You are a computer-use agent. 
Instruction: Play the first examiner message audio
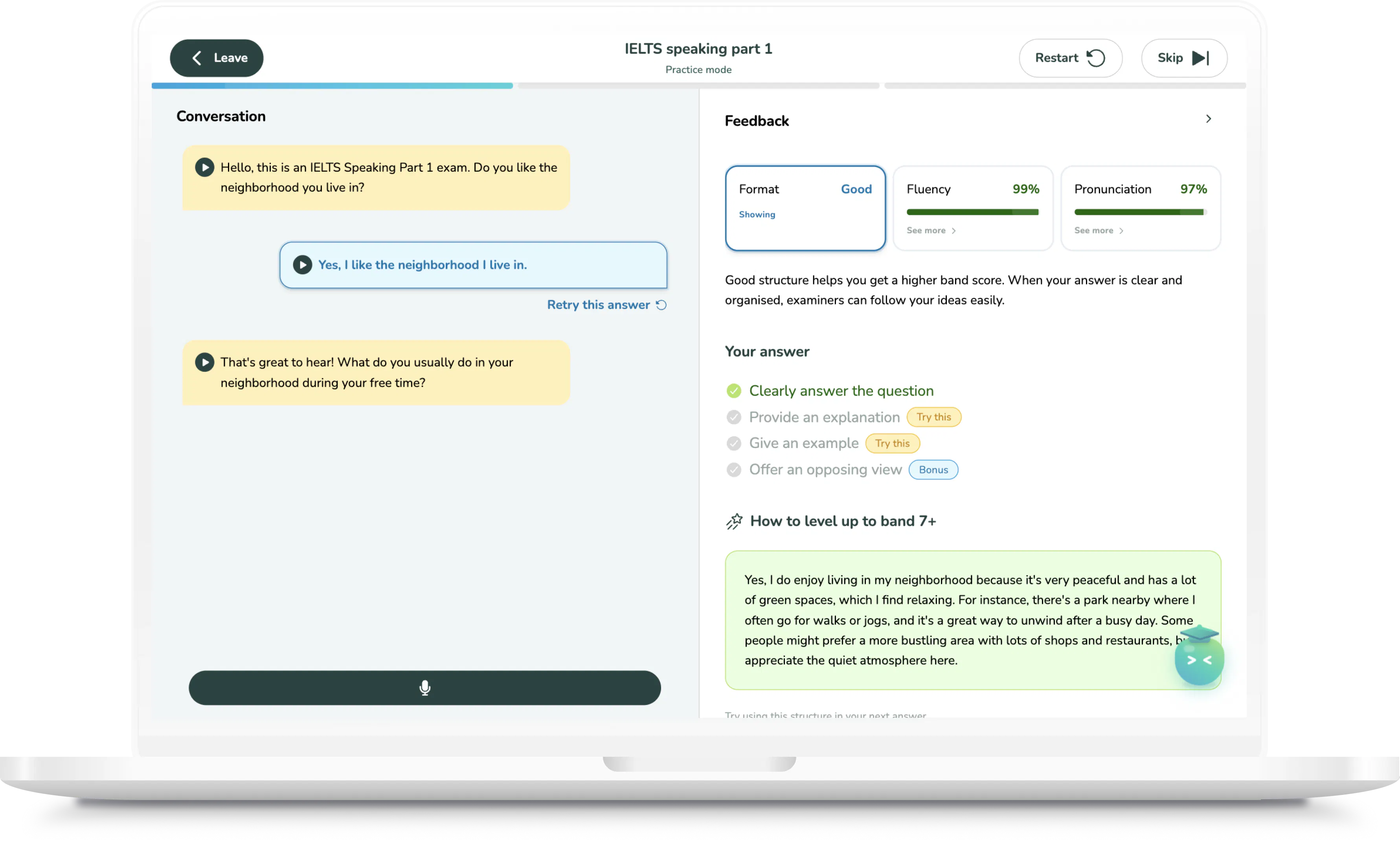(204, 167)
